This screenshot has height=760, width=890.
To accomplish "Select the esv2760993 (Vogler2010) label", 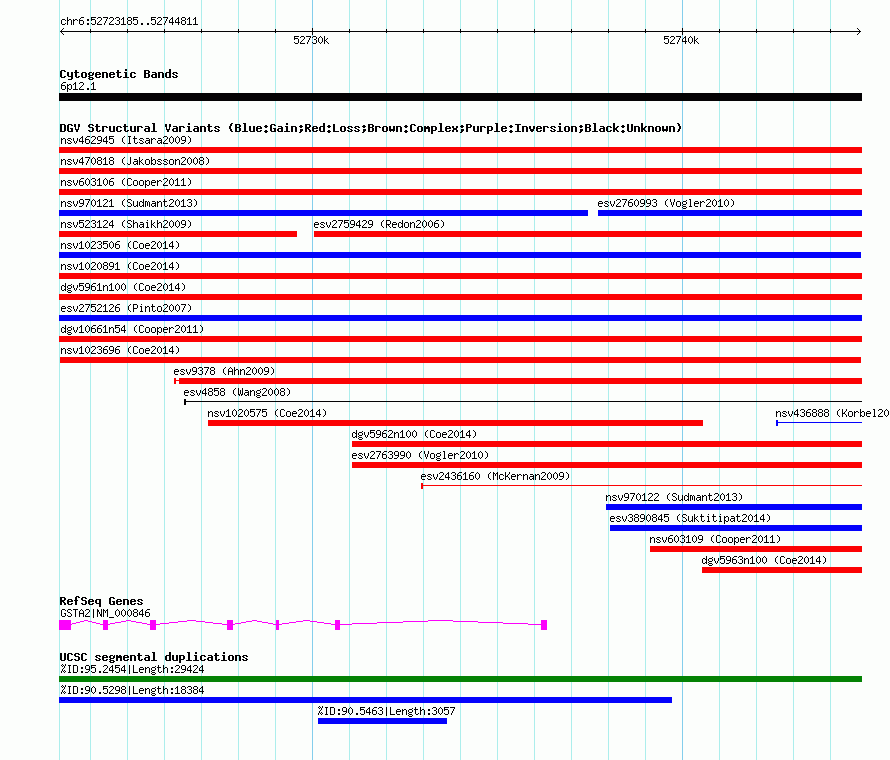I will click(666, 203).
